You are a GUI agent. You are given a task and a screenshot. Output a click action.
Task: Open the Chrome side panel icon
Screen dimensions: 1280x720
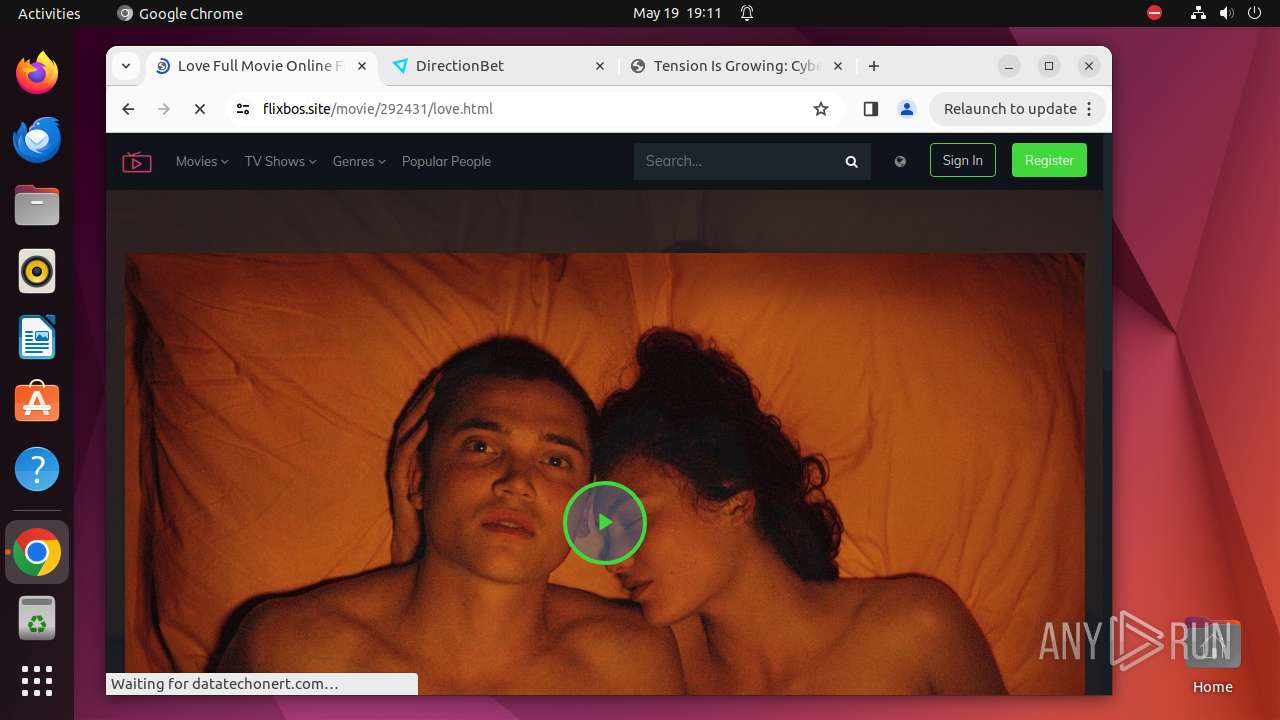870,109
